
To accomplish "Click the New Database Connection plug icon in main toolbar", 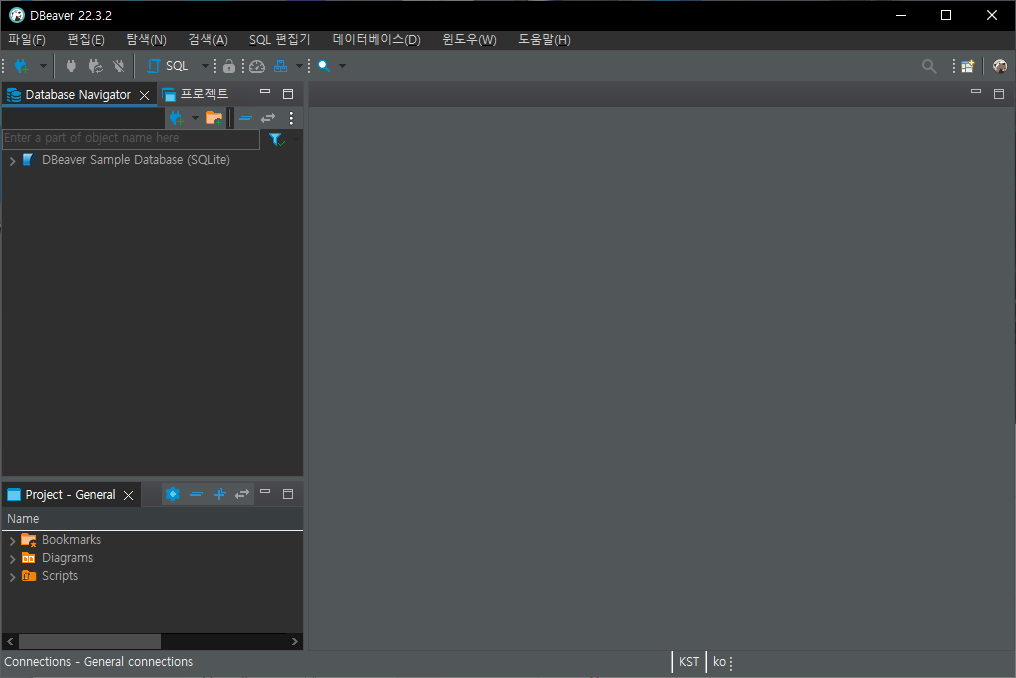I will point(22,66).
